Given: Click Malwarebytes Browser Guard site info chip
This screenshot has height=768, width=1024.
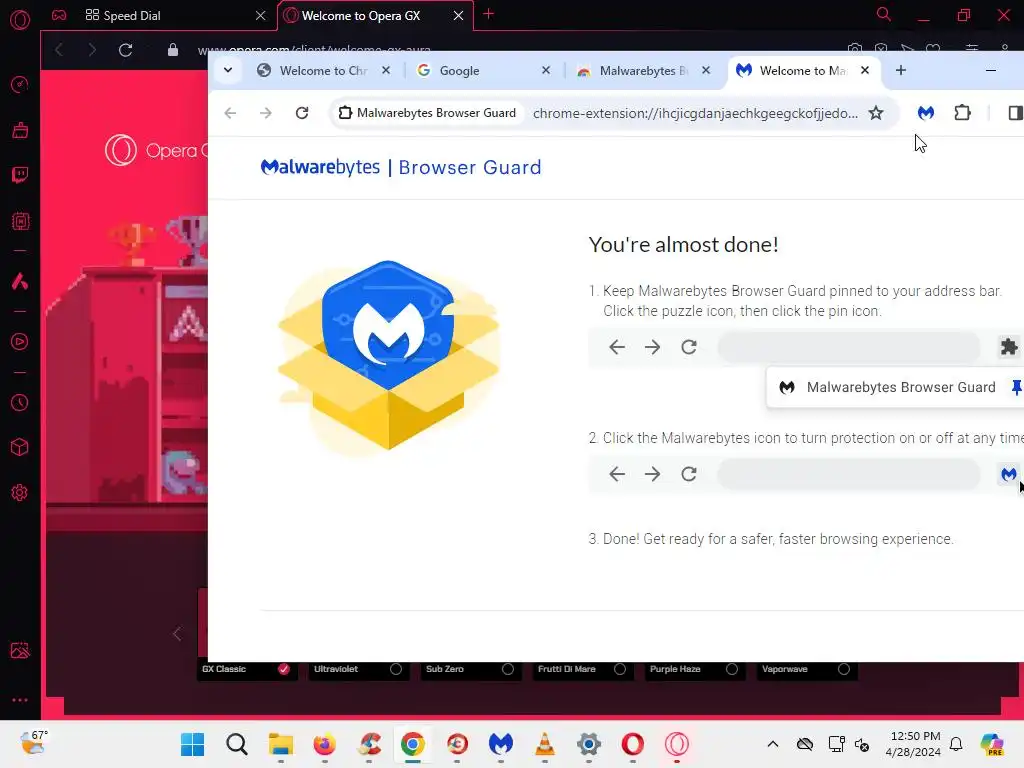Looking at the screenshot, I should pyautogui.click(x=427, y=113).
